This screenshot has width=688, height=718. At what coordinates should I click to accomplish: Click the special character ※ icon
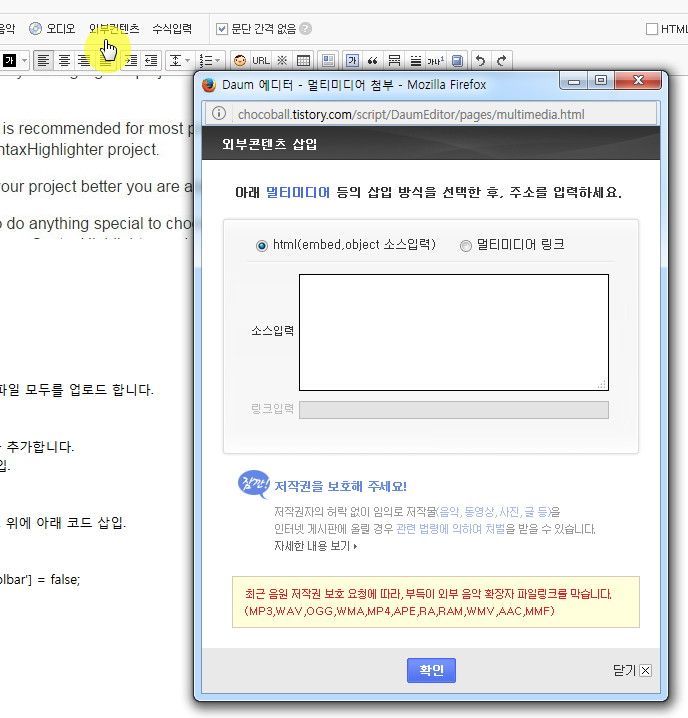(x=282, y=60)
